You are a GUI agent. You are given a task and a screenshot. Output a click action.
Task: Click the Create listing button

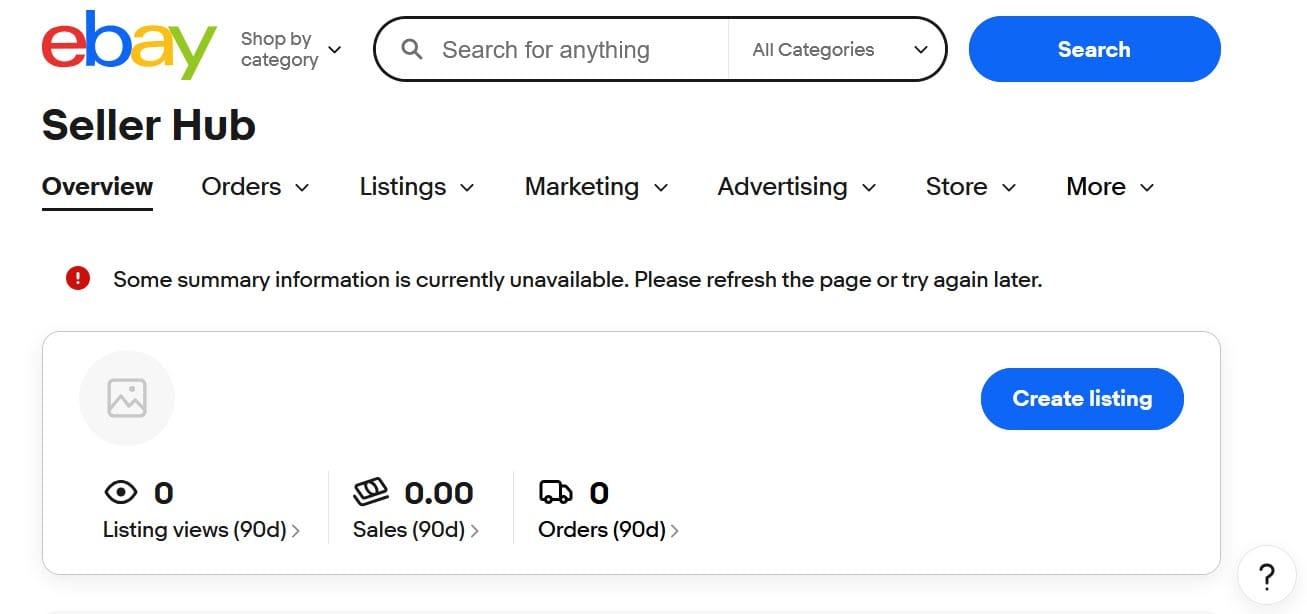[1082, 398]
